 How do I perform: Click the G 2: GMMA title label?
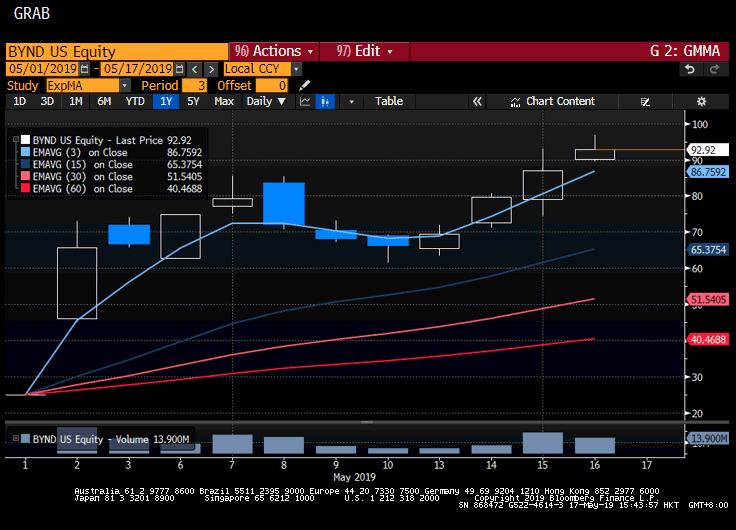(x=684, y=51)
